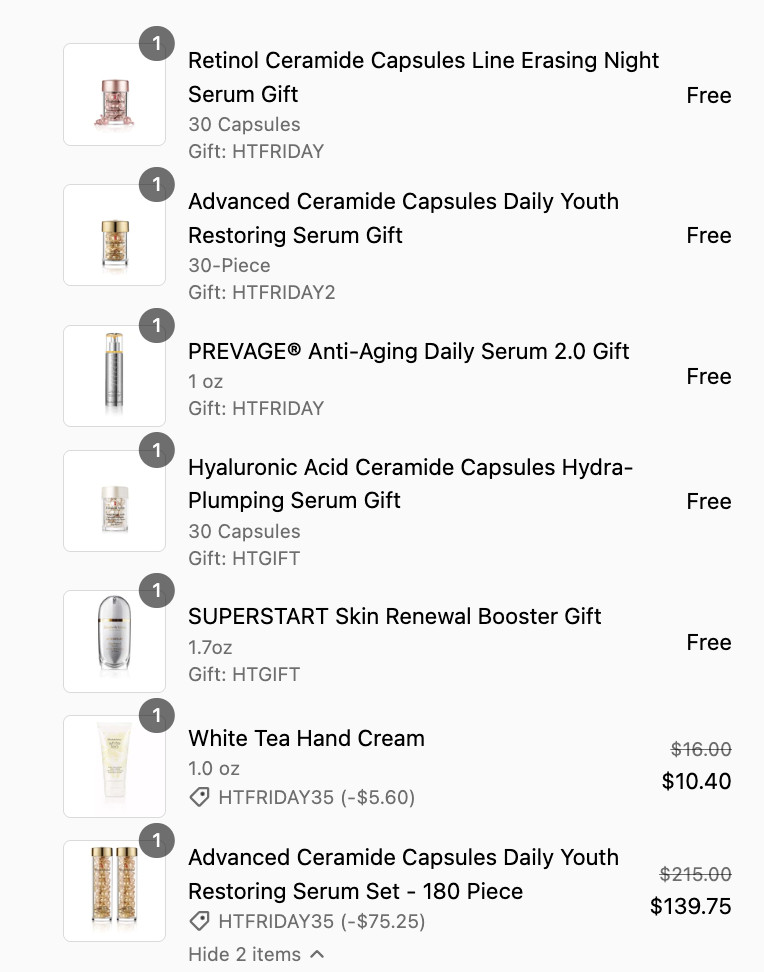Screen dimensions: 764x972
Task: Click the White Tea Hand Cream title
Action: (x=306, y=738)
